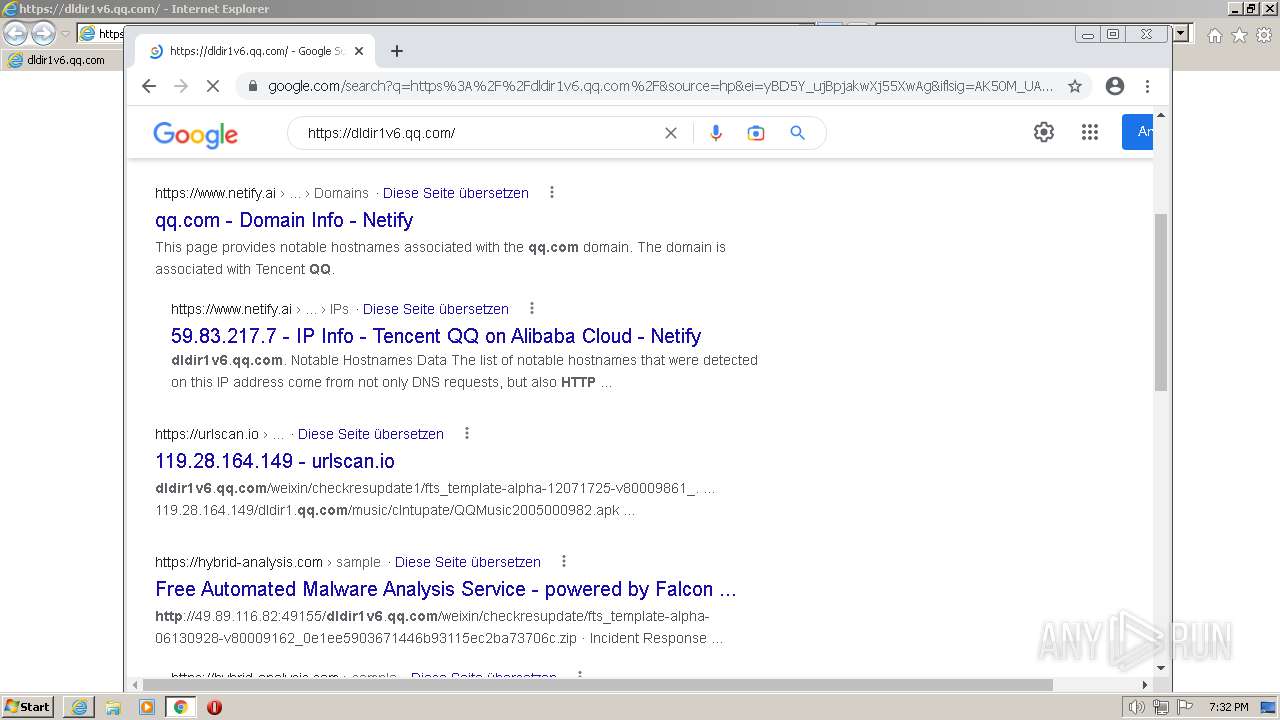Click red antivirus icon on taskbar

(214, 707)
